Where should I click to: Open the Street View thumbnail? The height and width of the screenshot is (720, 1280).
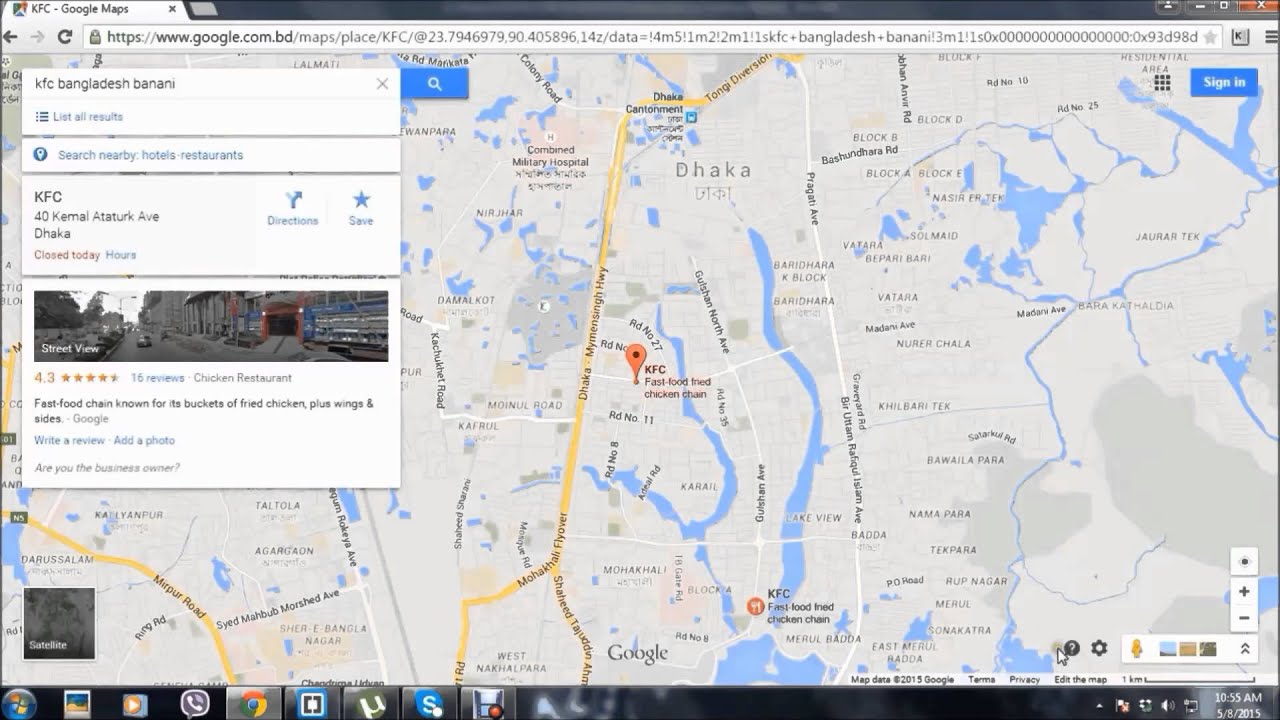pos(211,326)
